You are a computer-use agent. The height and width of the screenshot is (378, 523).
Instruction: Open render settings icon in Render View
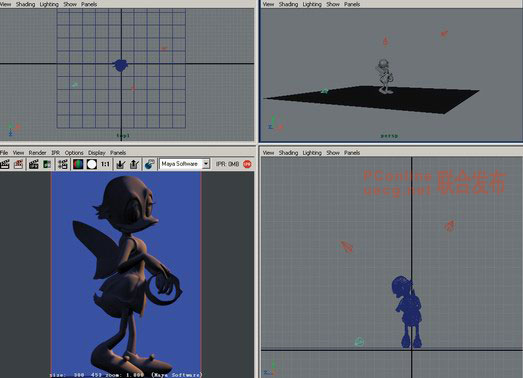(x=63, y=164)
